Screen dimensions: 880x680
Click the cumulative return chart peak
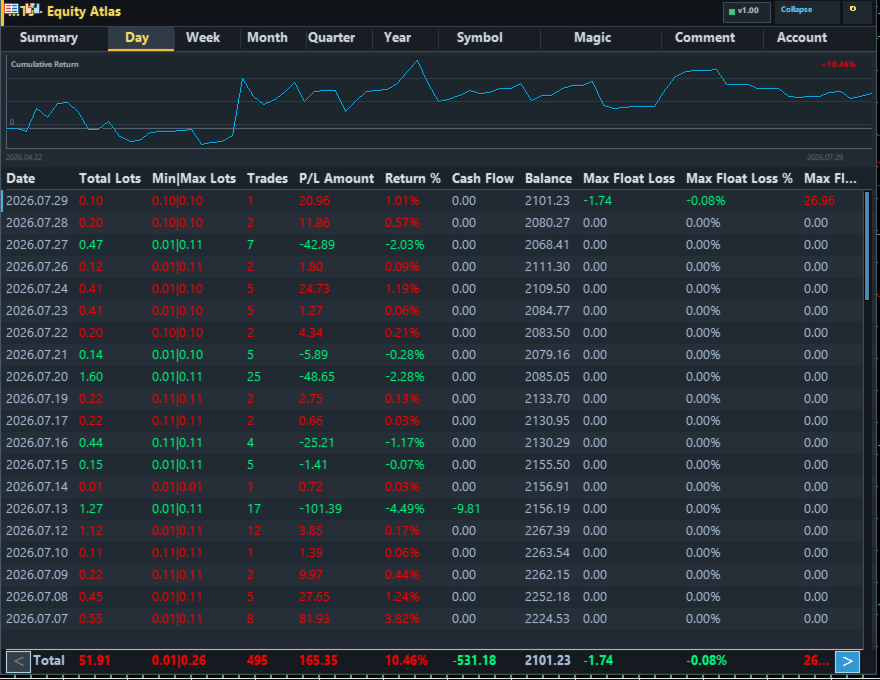click(x=417, y=61)
